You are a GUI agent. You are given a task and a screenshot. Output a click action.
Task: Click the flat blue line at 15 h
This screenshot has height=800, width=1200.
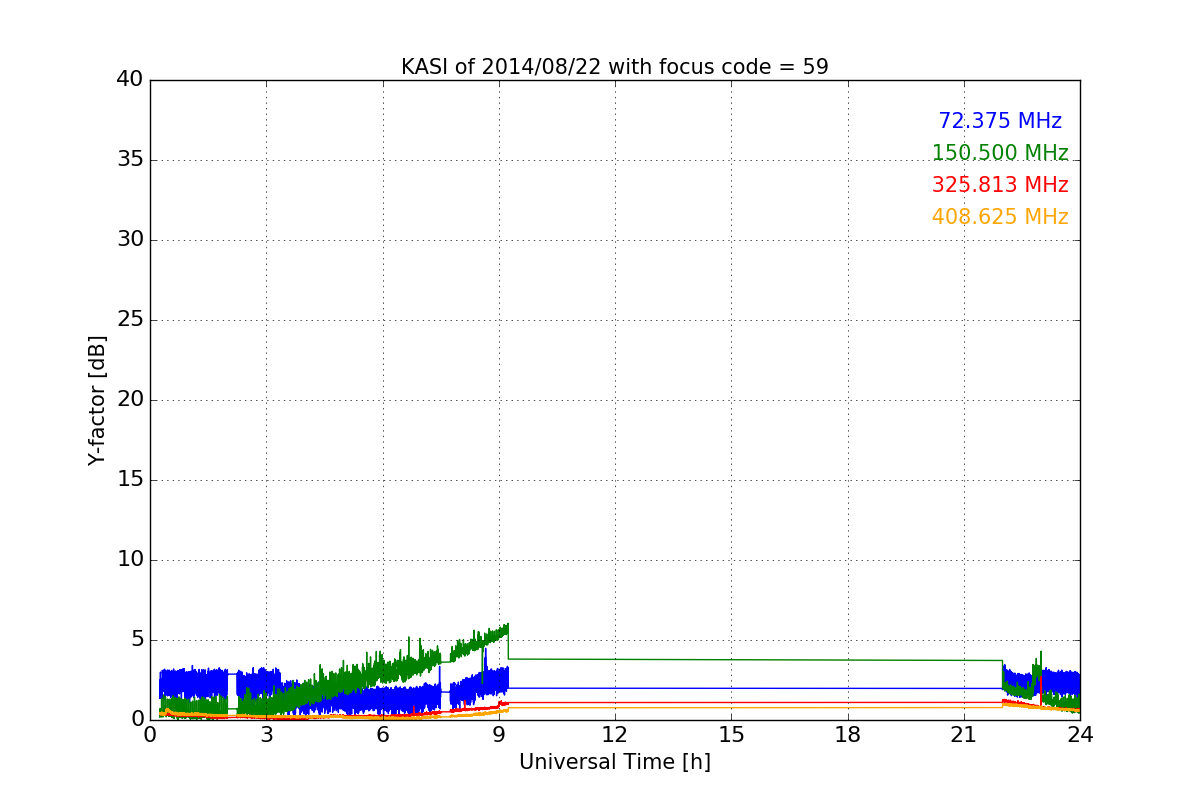731,688
